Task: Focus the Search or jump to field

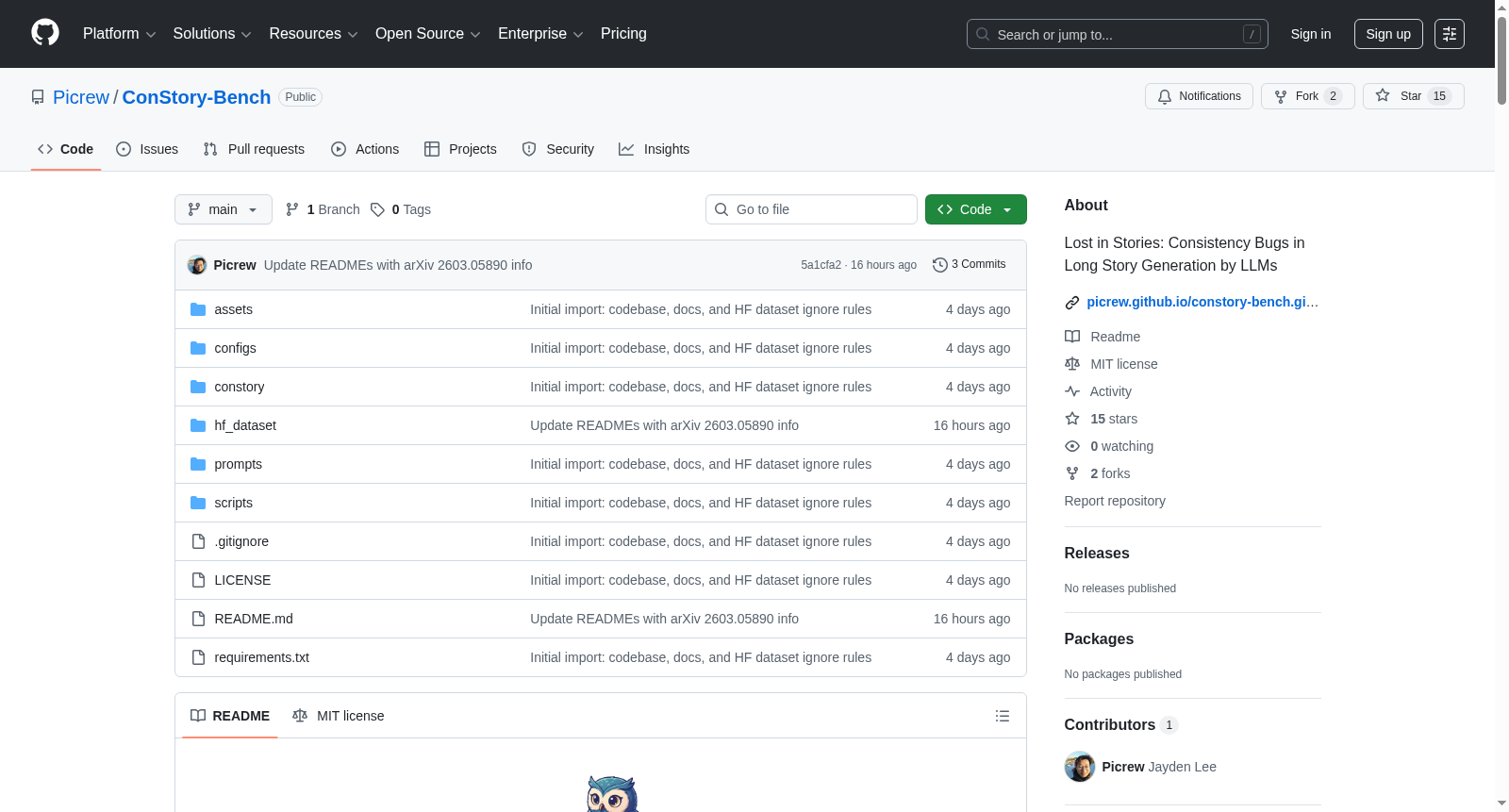Action: [x=1118, y=34]
